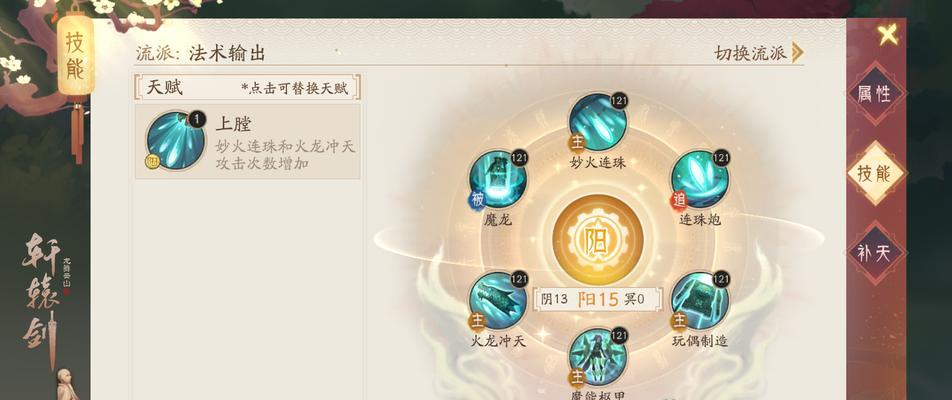The image size is (952, 400).
Task: Click the 技能 lantern label
Action: pos(75,56)
